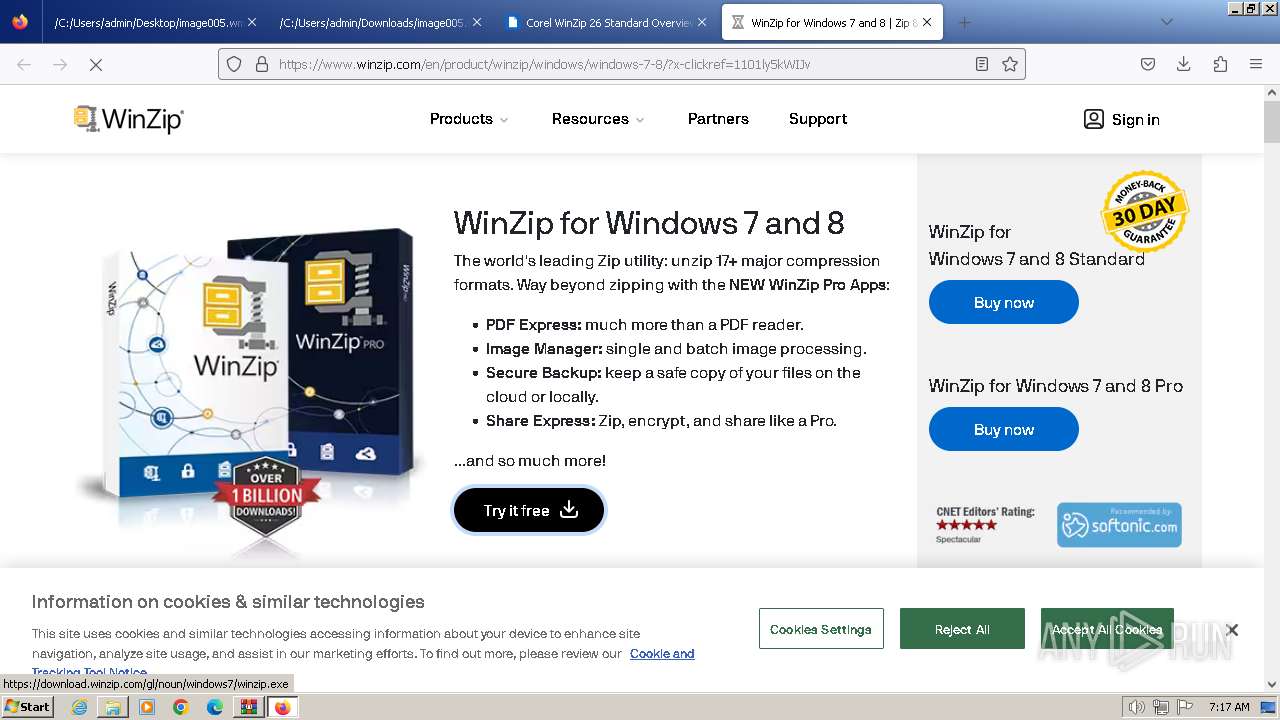Click Reject All cookies button
The height and width of the screenshot is (720, 1280).
962,629
